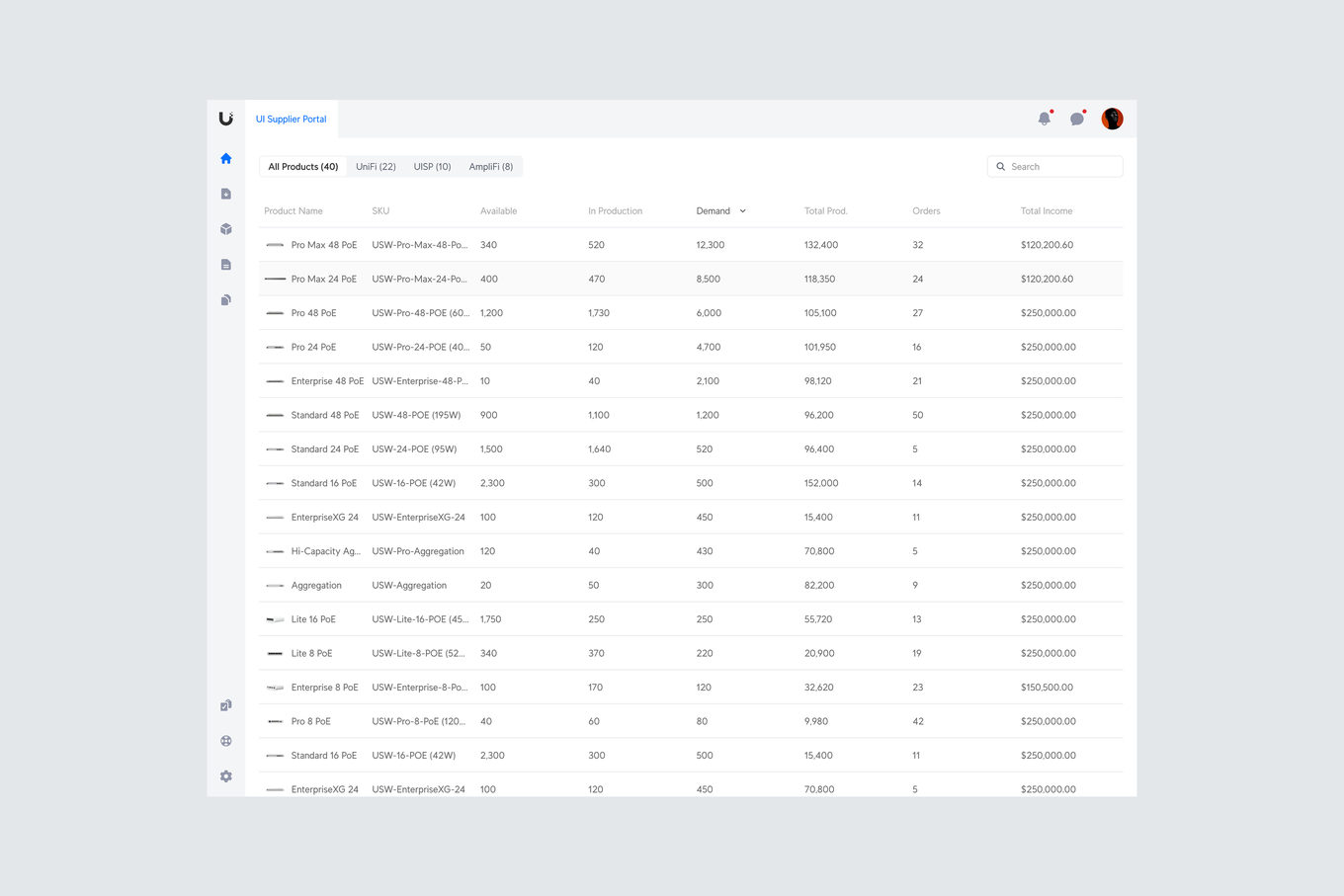1344x896 pixels.
Task: Click the Pro Max 24 PoE product image
Action: click(275, 279)
